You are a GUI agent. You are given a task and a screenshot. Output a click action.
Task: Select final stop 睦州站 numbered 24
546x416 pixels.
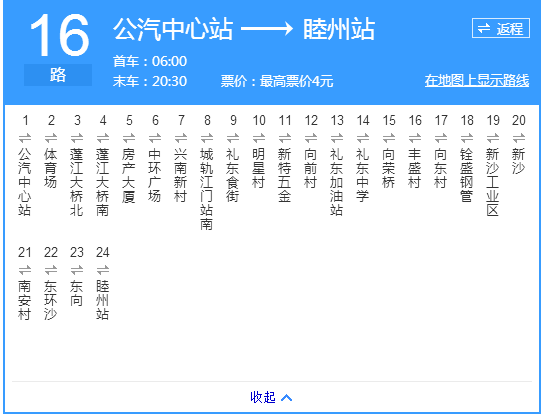coord(103,300)
